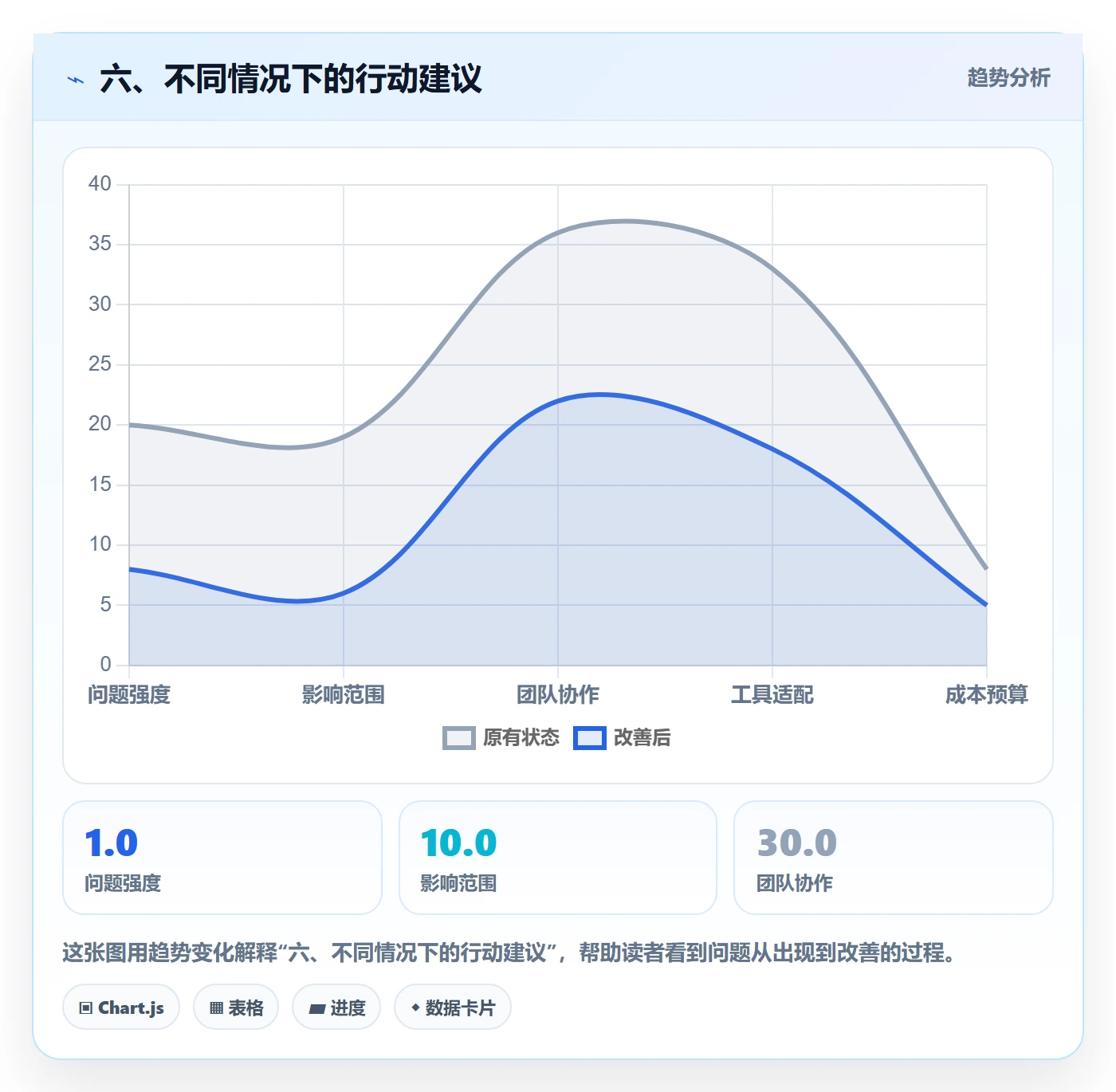Open the 进度 tag
Screen dimensions: 1116x1092
click(x=336, y=1008)
